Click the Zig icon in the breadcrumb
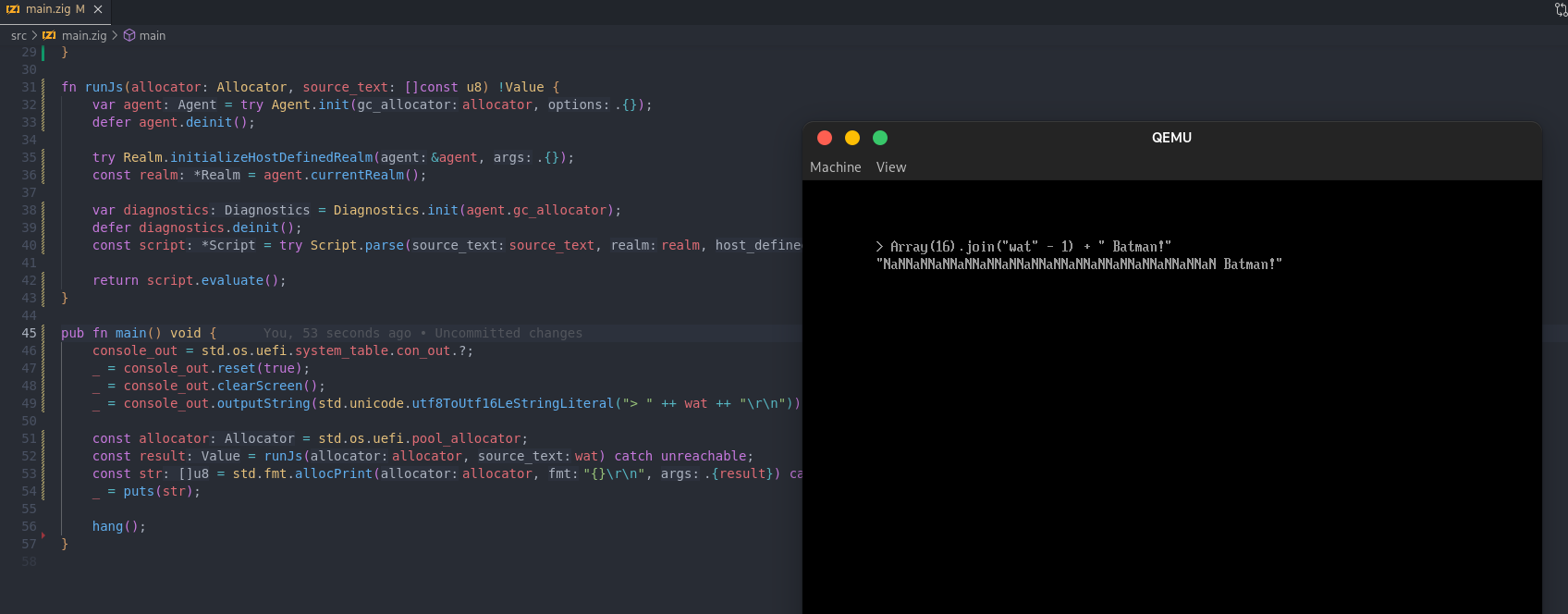This screenshot has height=614, width=1568. click(49, 35)
